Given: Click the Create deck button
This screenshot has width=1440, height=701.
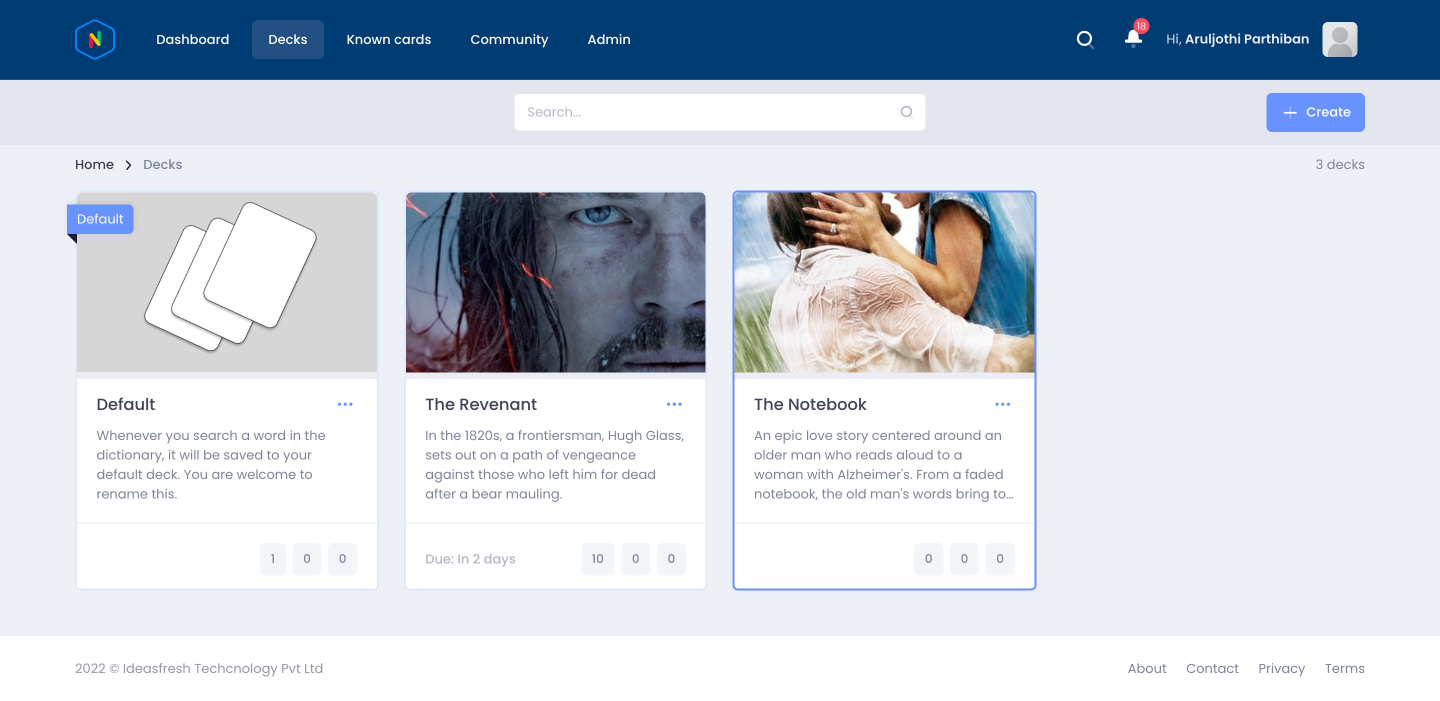Looking at the screenshot, I should (x=1315, y=112).
